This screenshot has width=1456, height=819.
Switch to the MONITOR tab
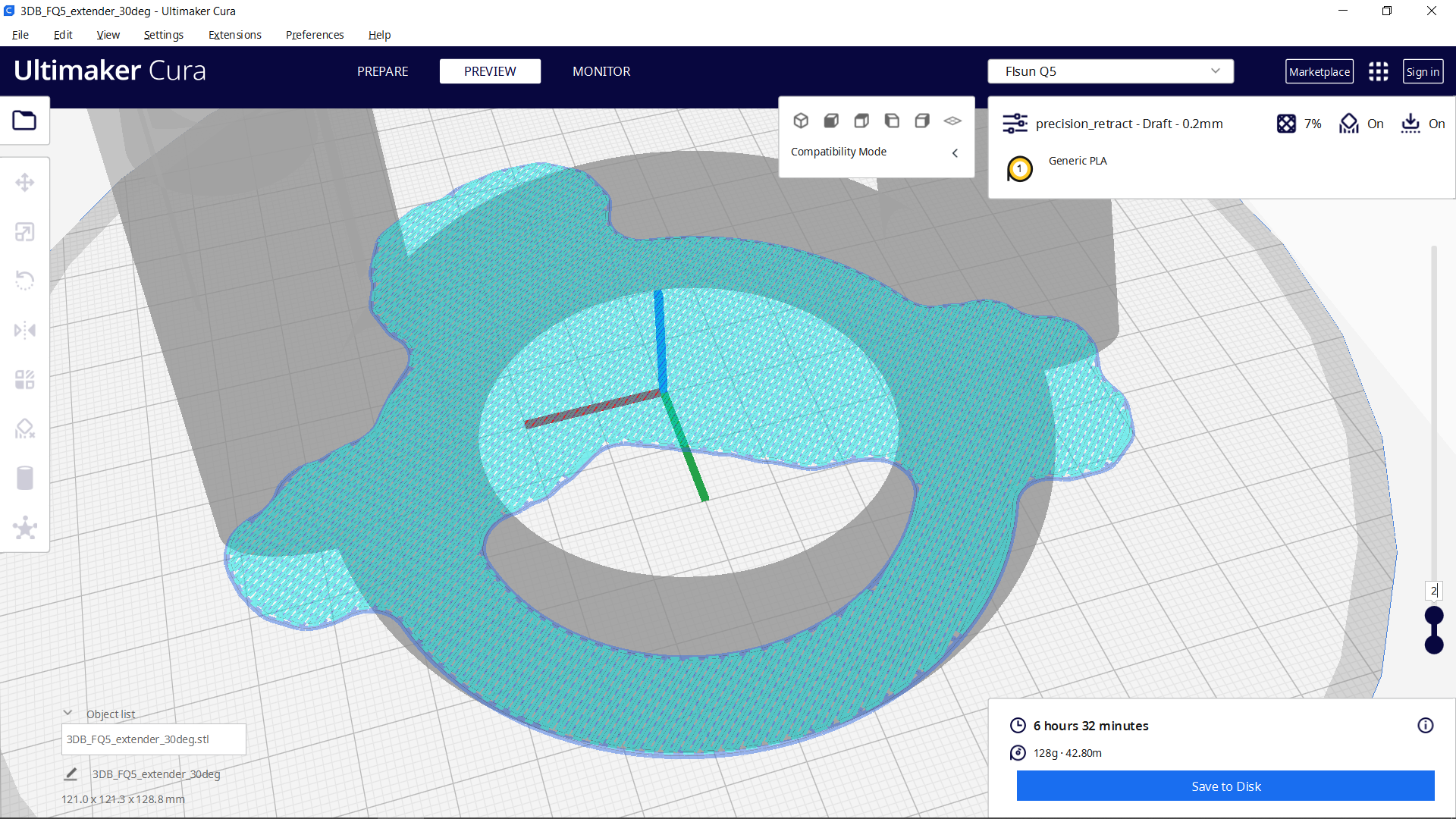pyautogui.click(x=601, y=71)
